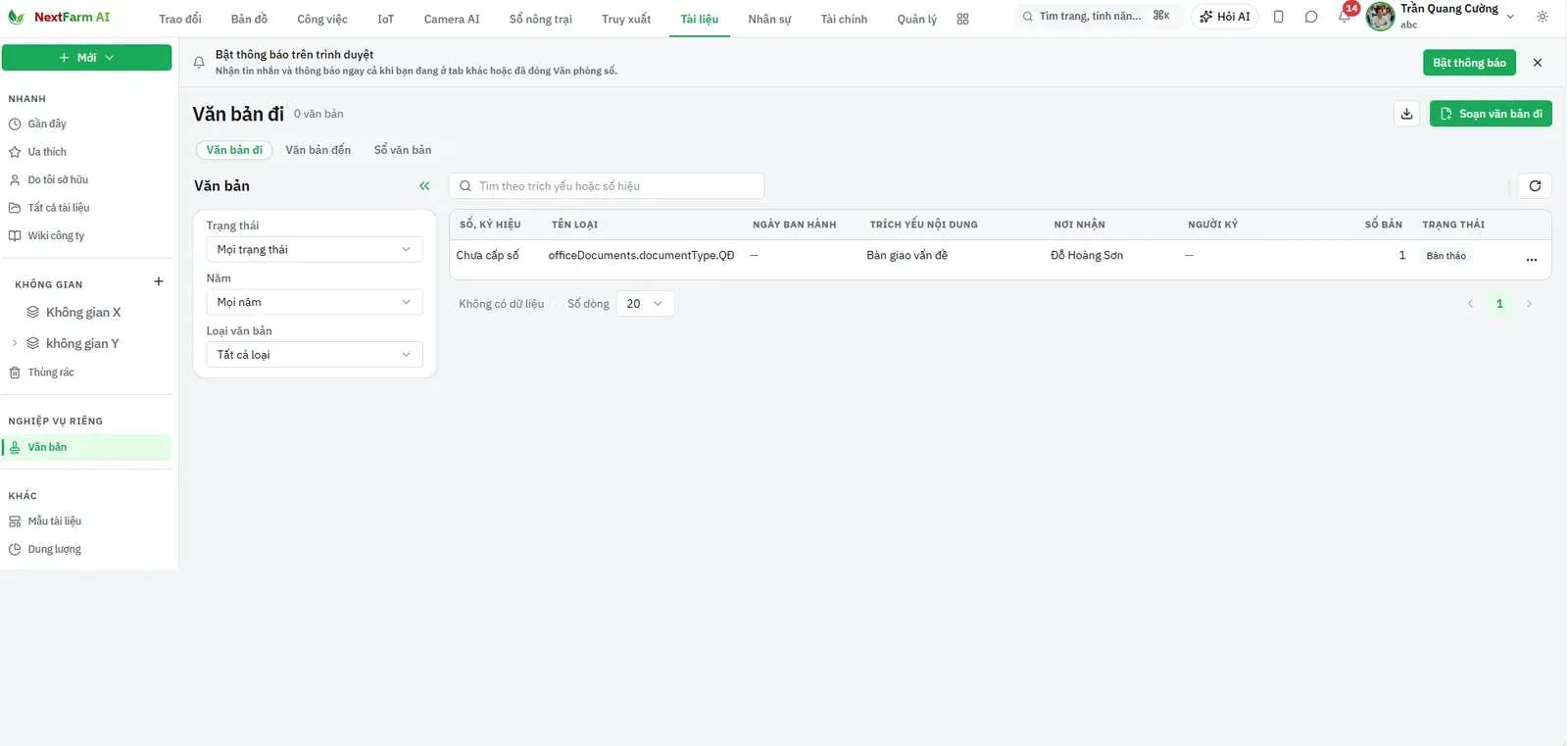Open Thùng rác trash
1568x746 pixels.
(88, 373)
